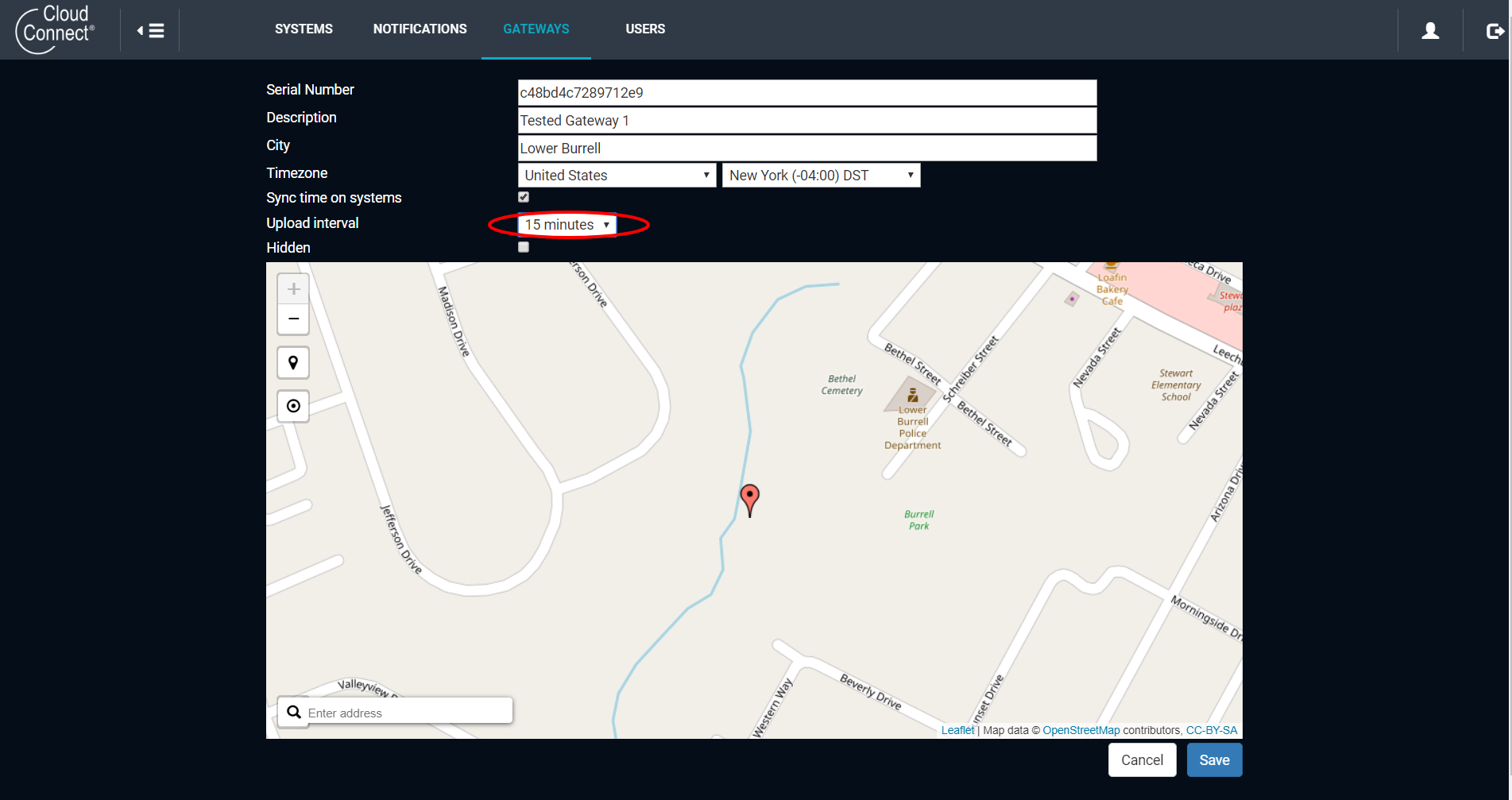Open the user profile icon

(1430, 30)
